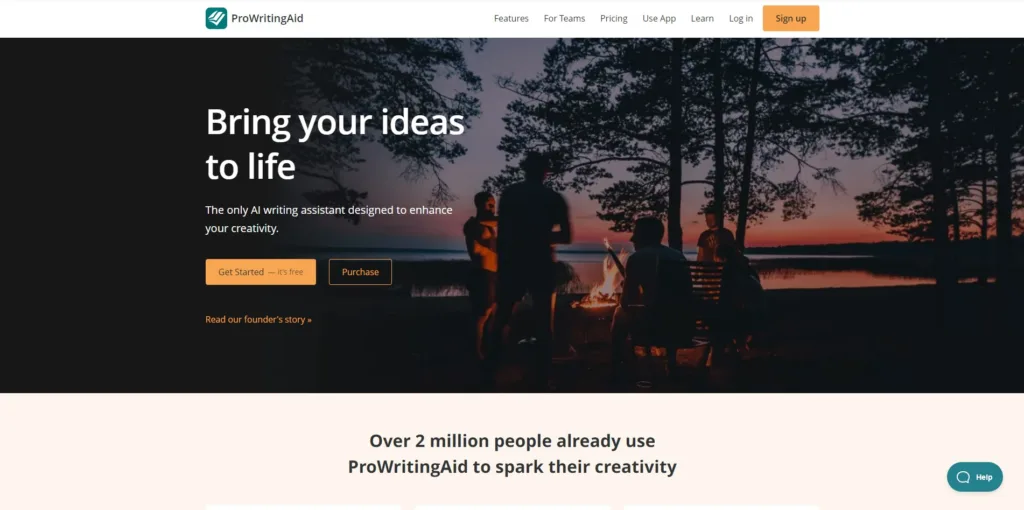Open the Features menu

coord(511,18)
